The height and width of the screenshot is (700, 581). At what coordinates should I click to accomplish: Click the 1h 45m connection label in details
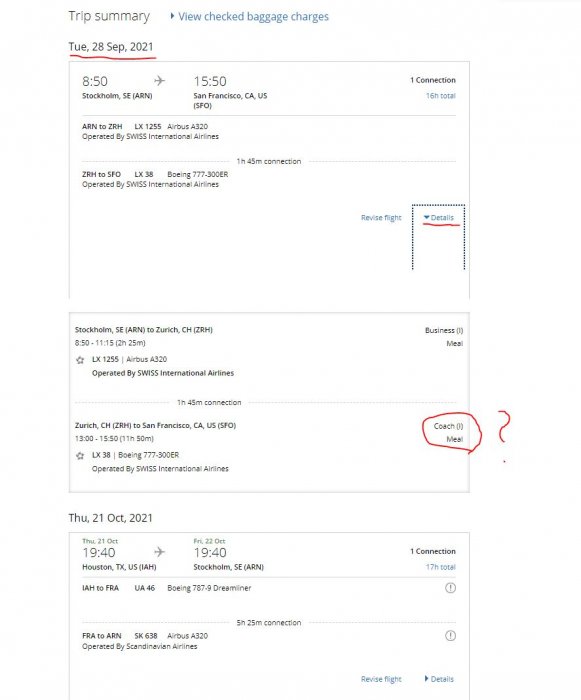coord(209,402)
